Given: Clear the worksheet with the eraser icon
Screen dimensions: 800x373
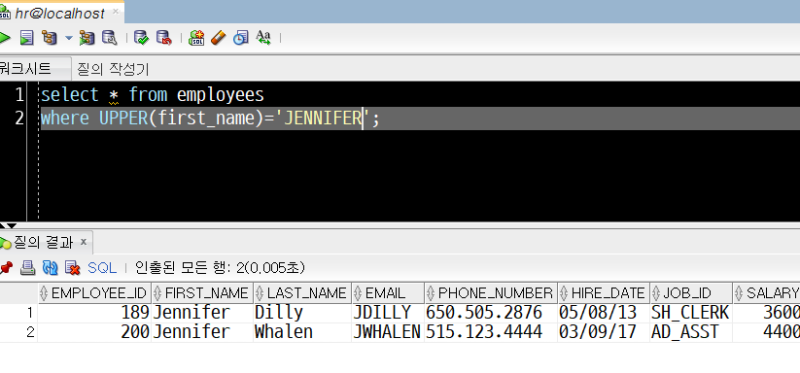Looking at the screenshot, I should [x=218, y=38].
